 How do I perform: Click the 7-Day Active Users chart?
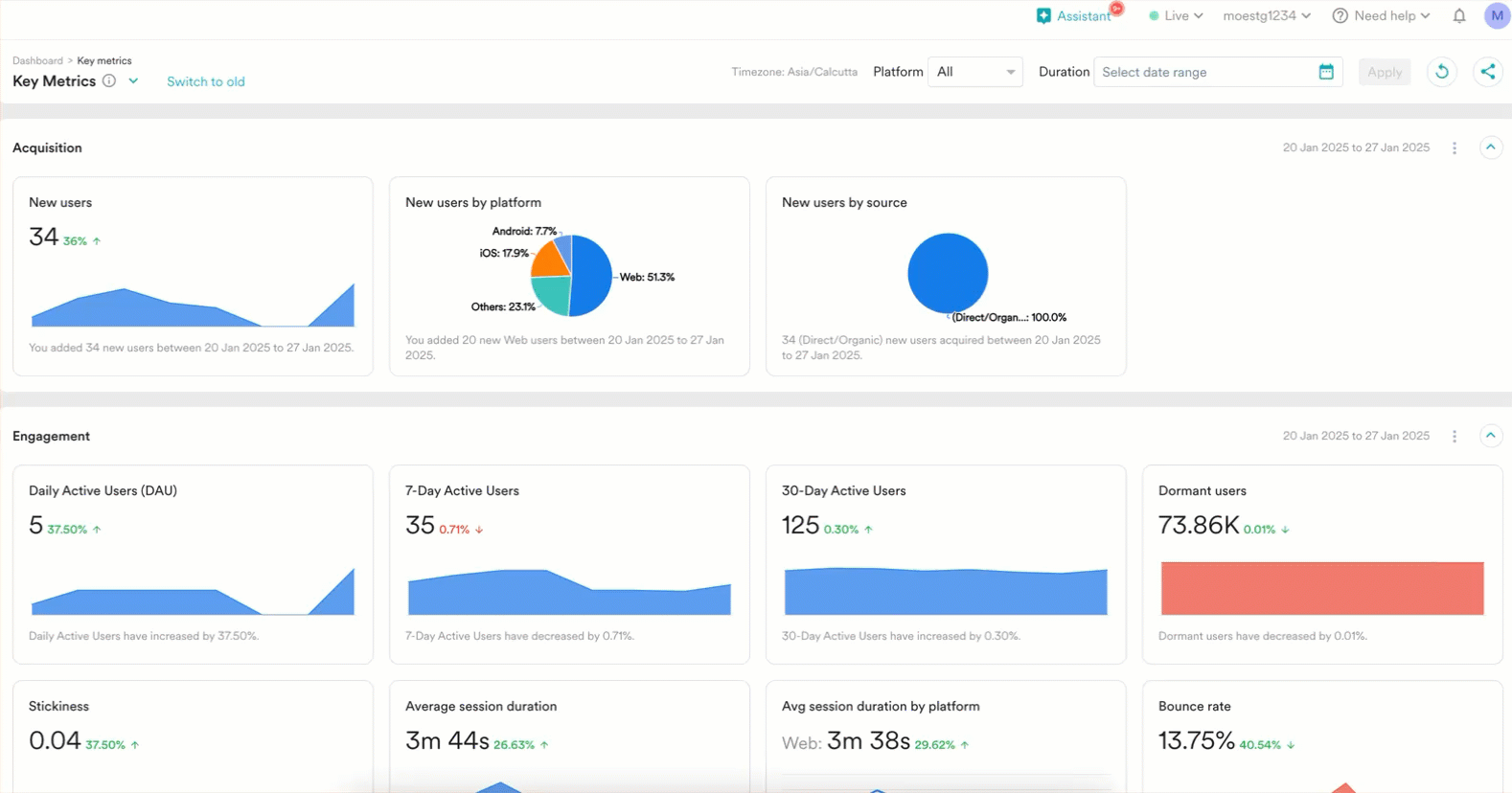(569, 592)
